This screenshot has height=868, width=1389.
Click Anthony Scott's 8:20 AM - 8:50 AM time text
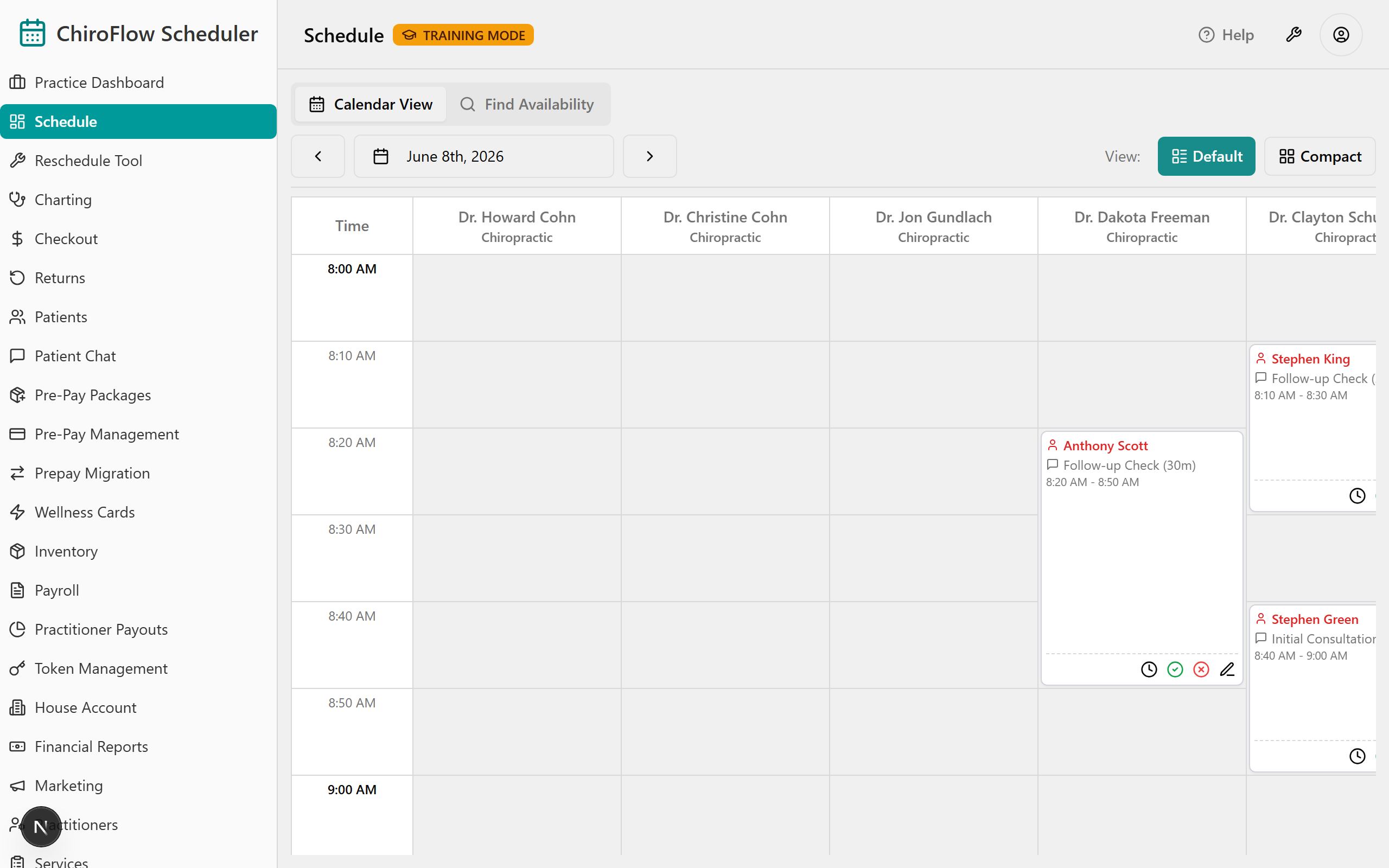click(x=1092, y=482)
